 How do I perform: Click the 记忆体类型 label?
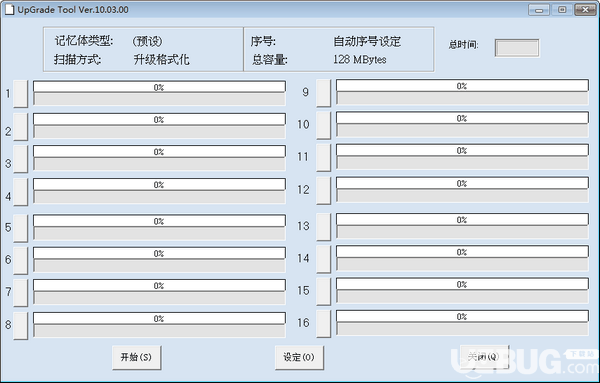point(84,41)
